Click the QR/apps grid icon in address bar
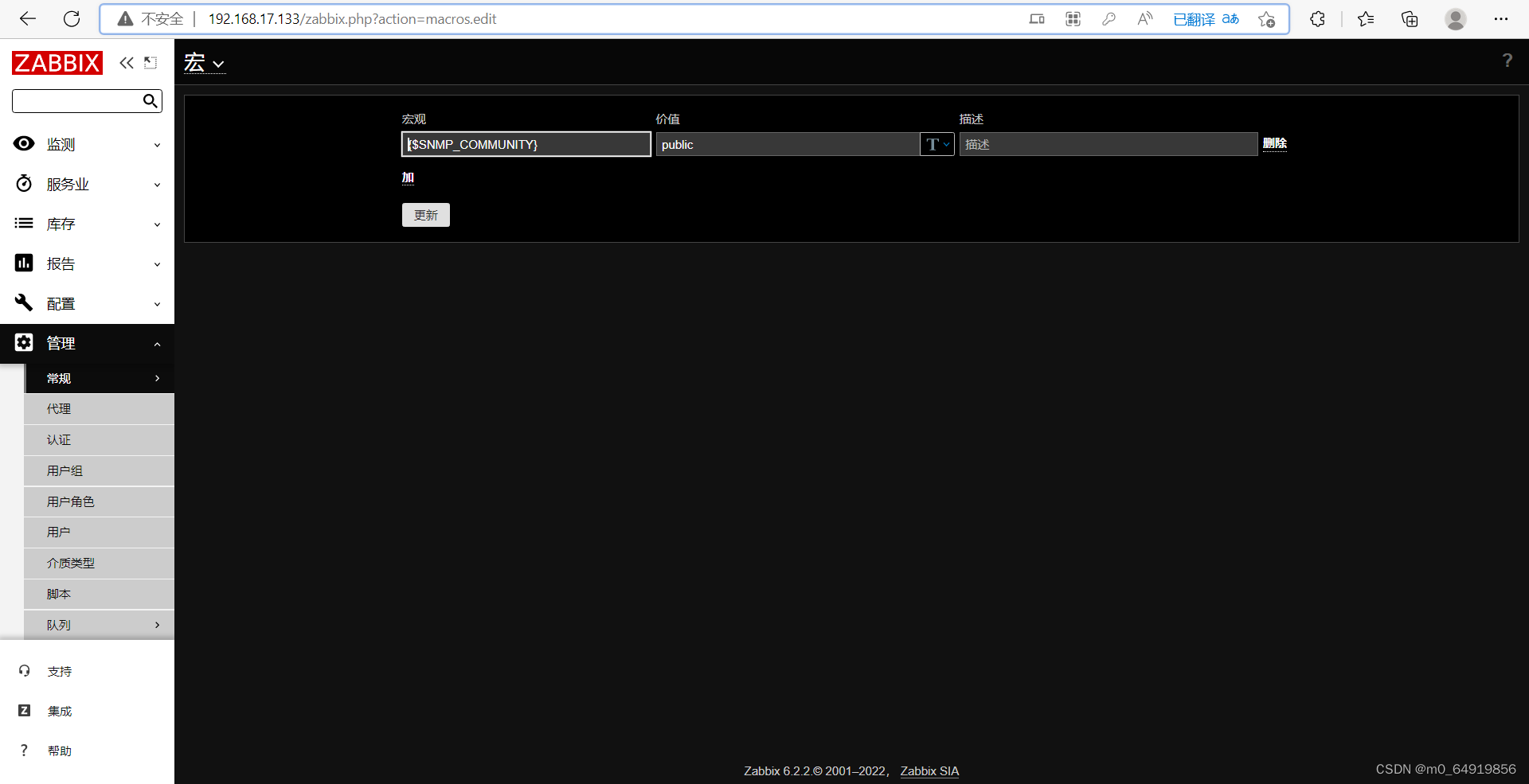The width and height of the screenshot is (1529, 784). click(x=1073, y=19)
